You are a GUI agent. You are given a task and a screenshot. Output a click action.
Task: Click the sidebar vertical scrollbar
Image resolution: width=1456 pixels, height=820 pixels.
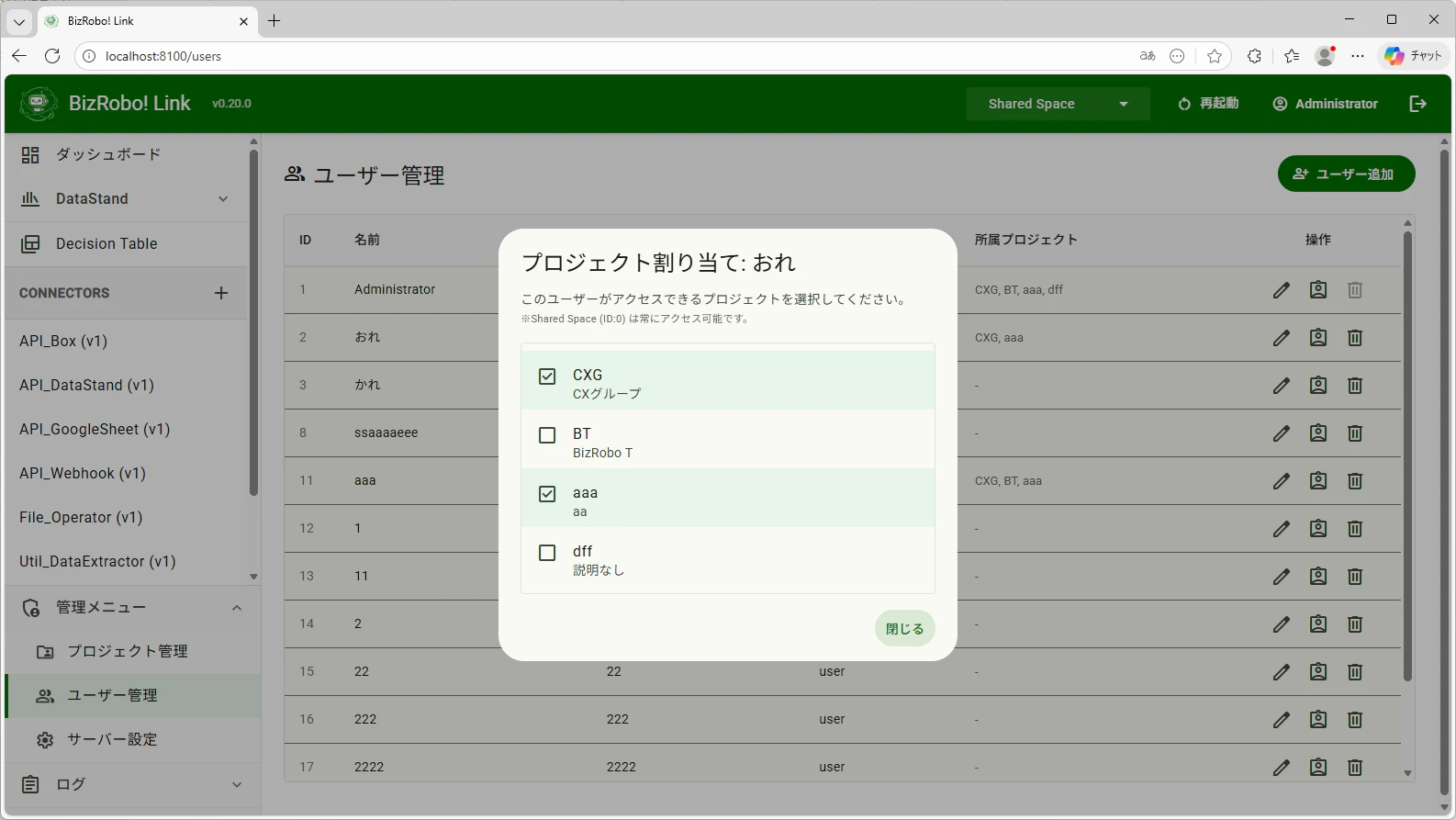point(253,321)
